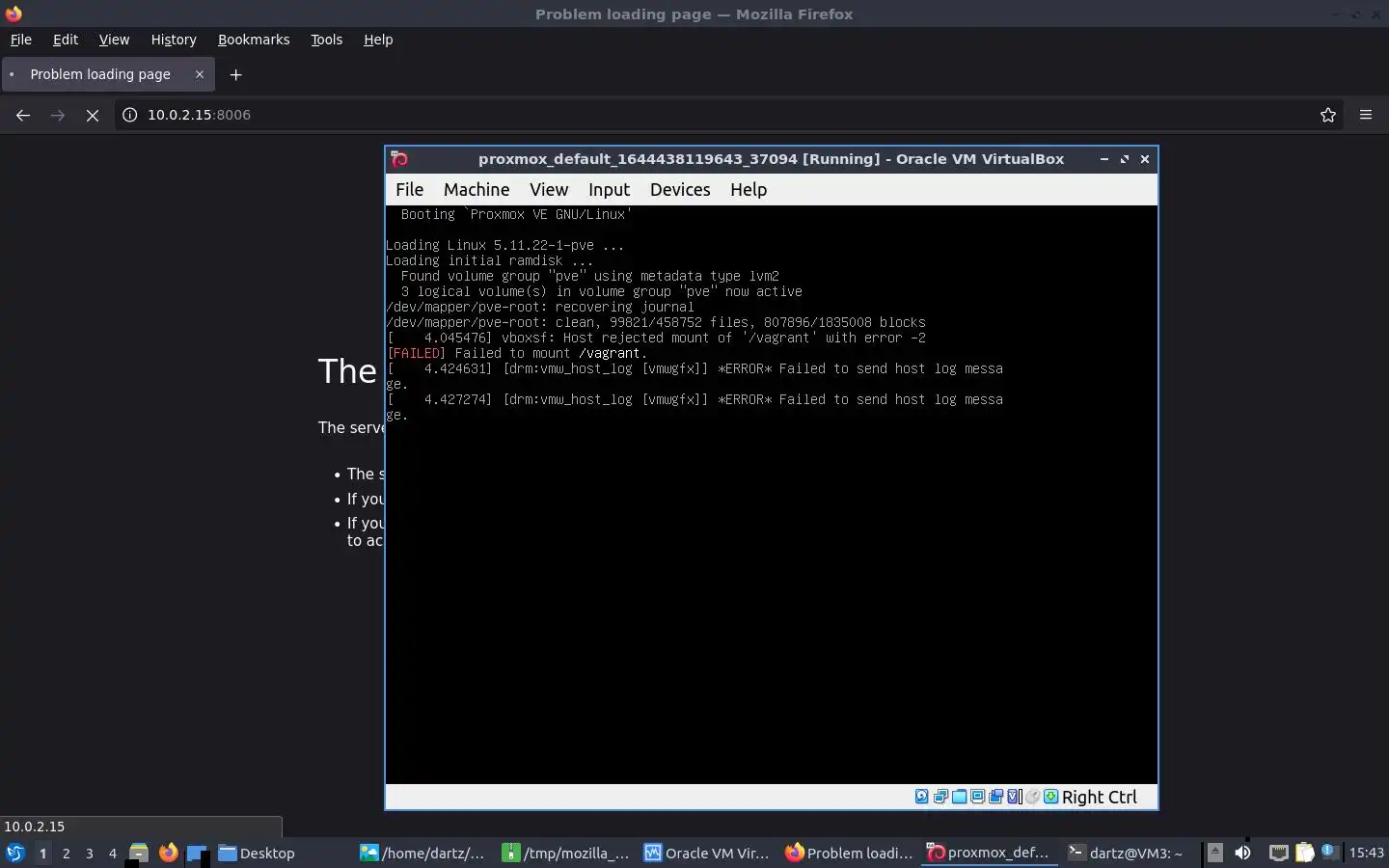Go forward in Firefox
This screenshot has width=1389, height=868.
[58, 115]
